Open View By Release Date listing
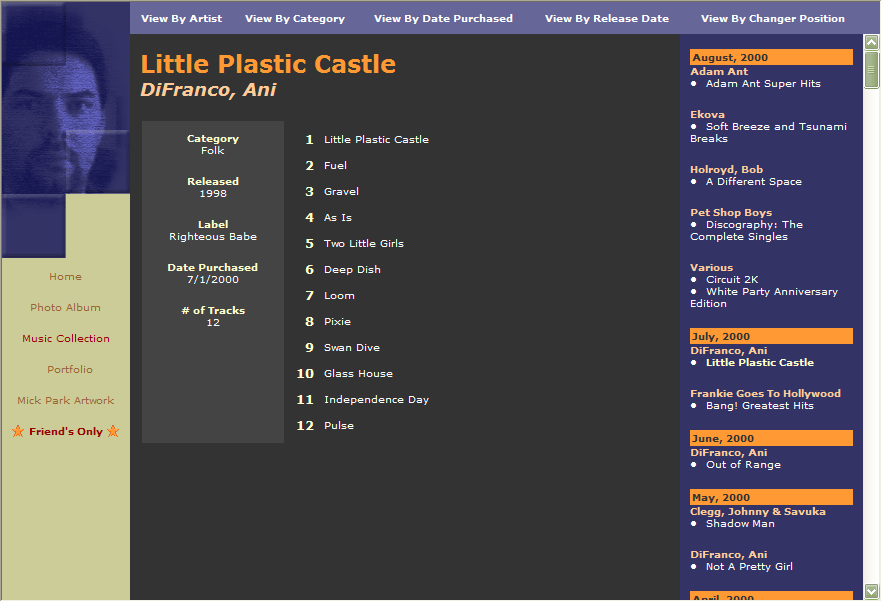This screenshot has width=882, height=602. click(606, 18)
